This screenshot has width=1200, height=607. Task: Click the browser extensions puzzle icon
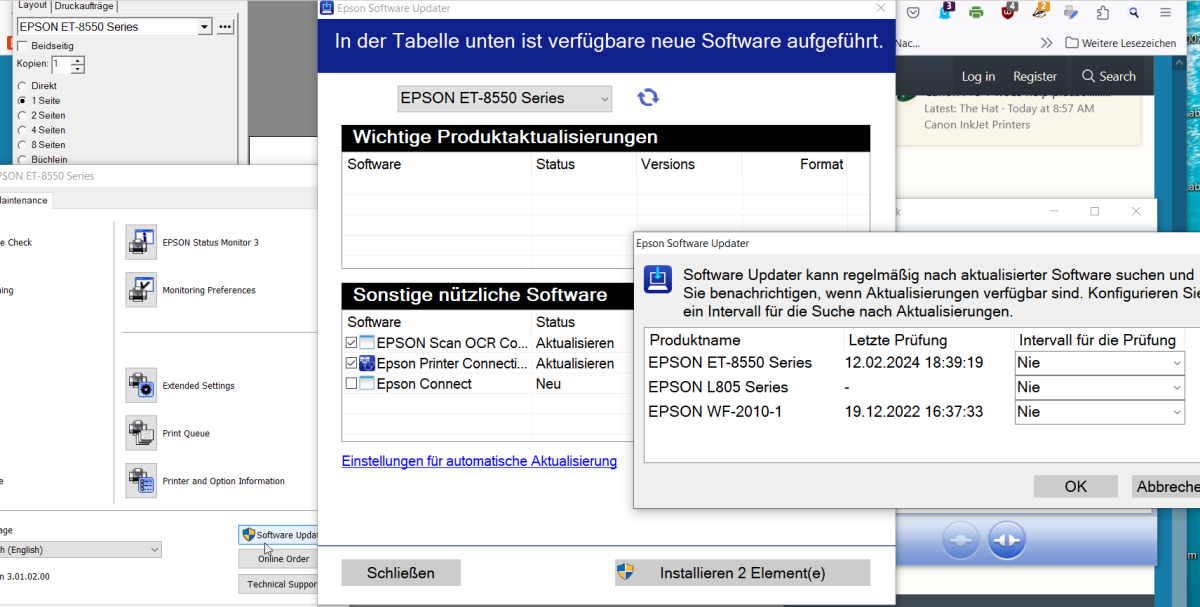click(x=1102, y=13)
